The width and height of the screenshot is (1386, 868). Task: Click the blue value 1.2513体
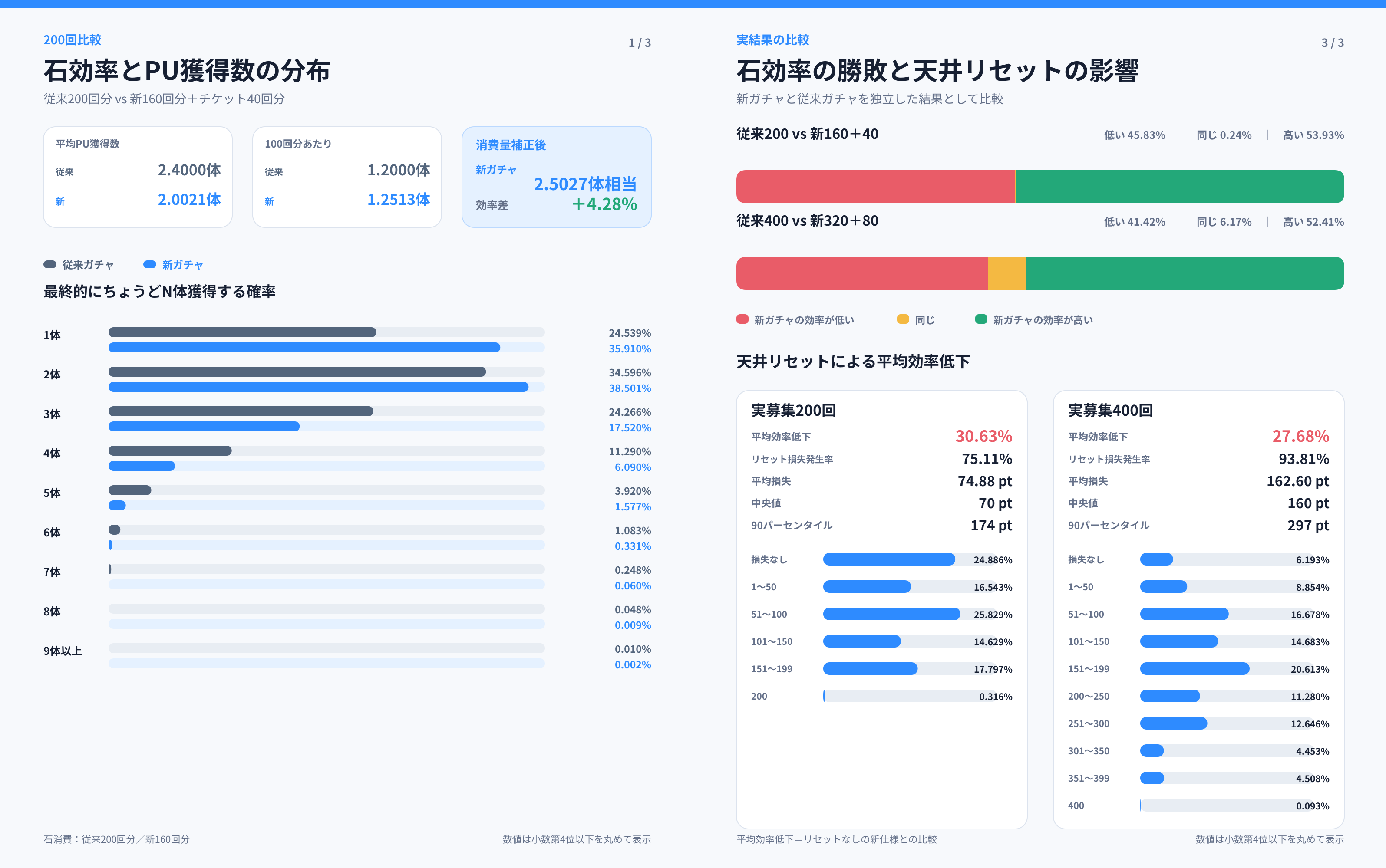399,199
